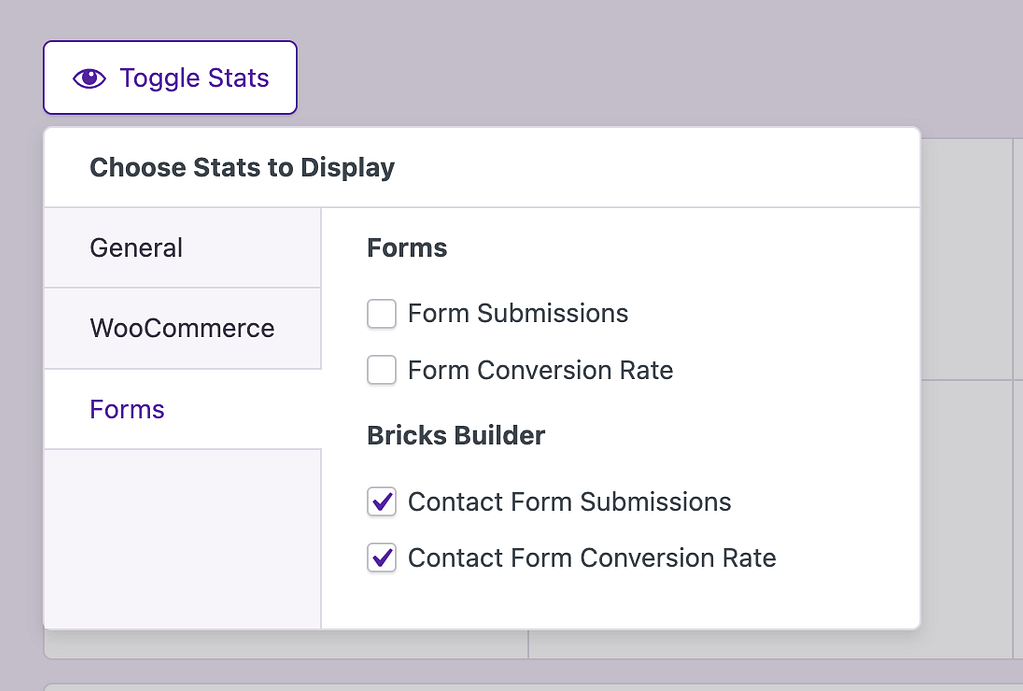1023x691 pixels.
Task: Click the Choose Stats to Display header
Action: coord(242,167)
